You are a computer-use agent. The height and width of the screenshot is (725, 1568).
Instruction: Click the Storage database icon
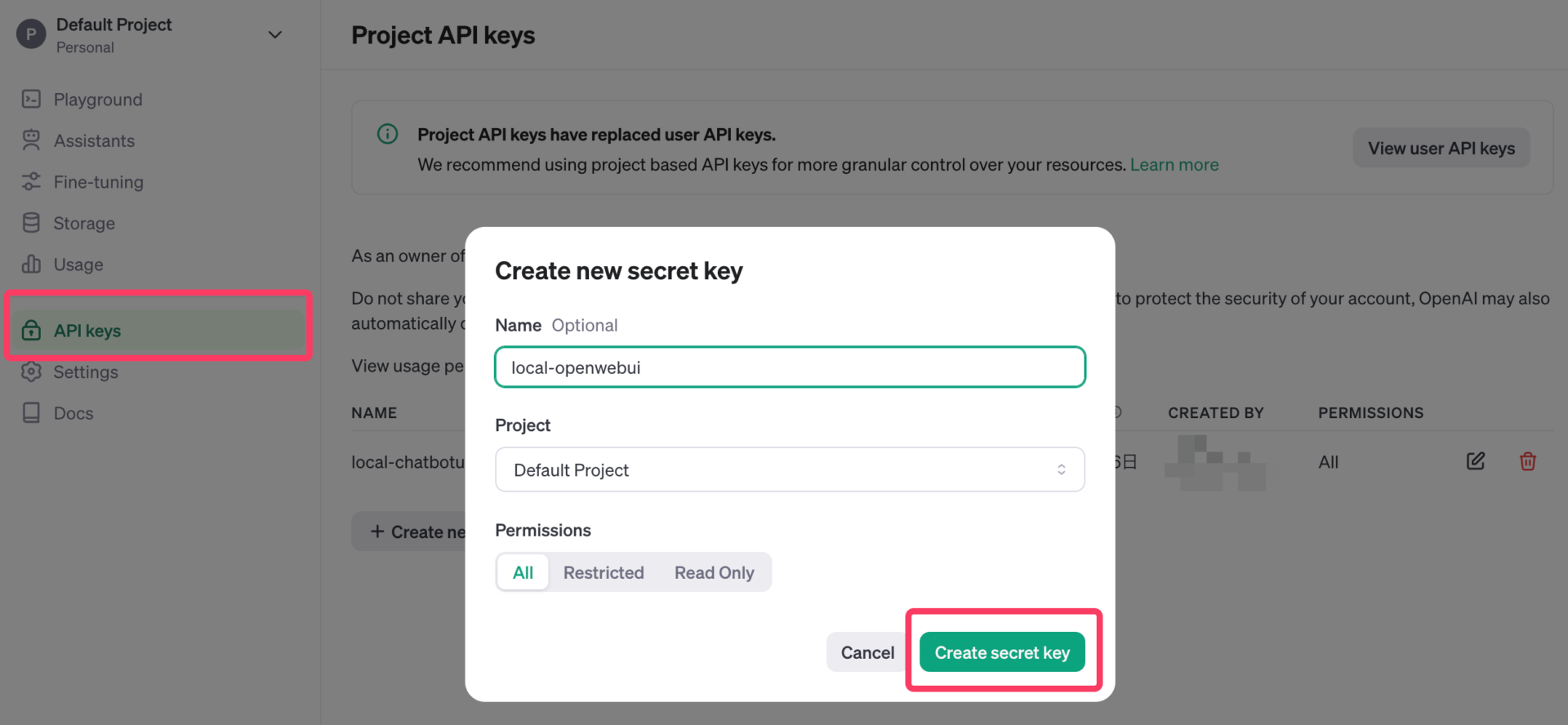click(31, 223)
